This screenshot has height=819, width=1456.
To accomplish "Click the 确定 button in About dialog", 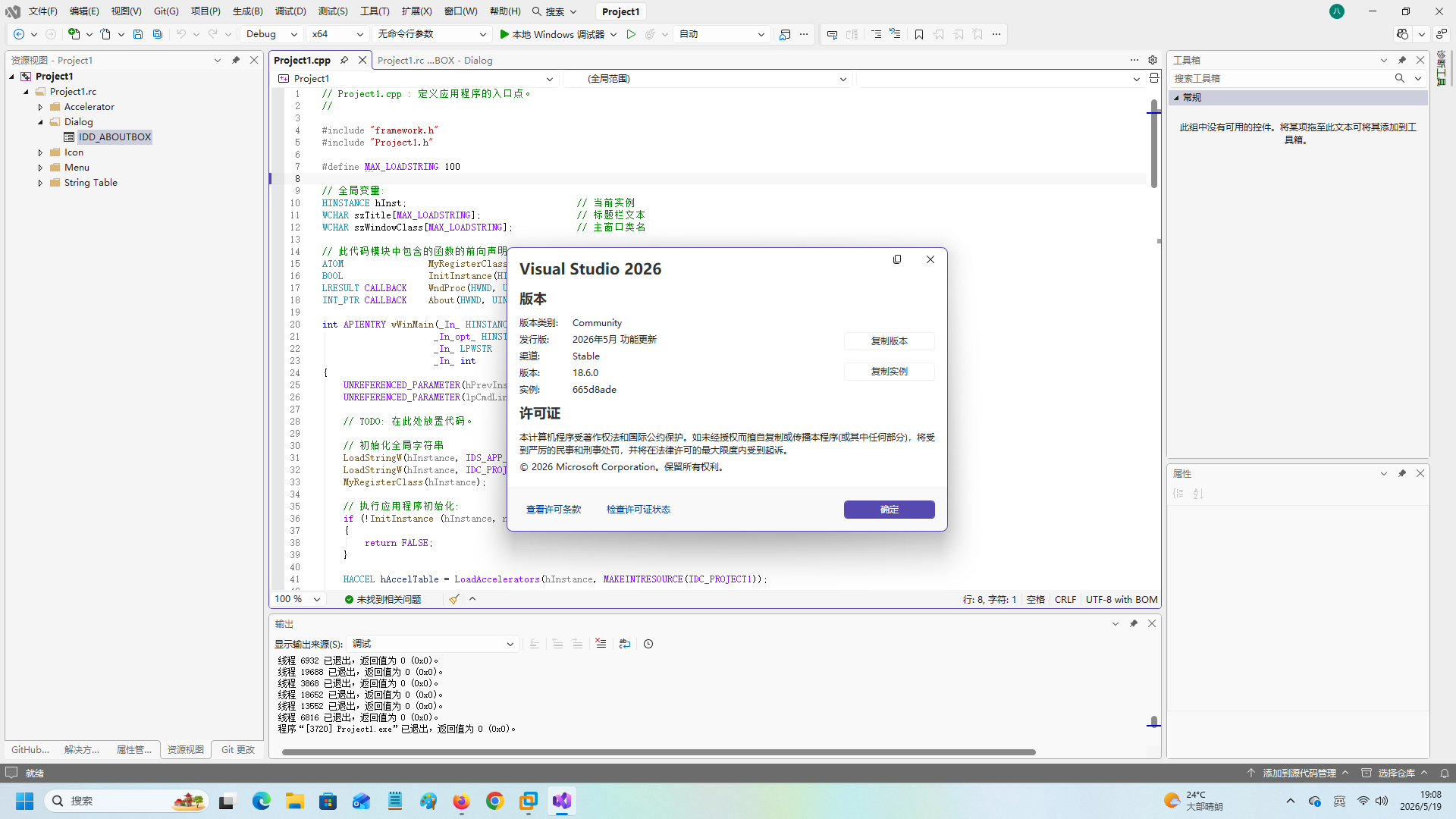I will [889, 510].
